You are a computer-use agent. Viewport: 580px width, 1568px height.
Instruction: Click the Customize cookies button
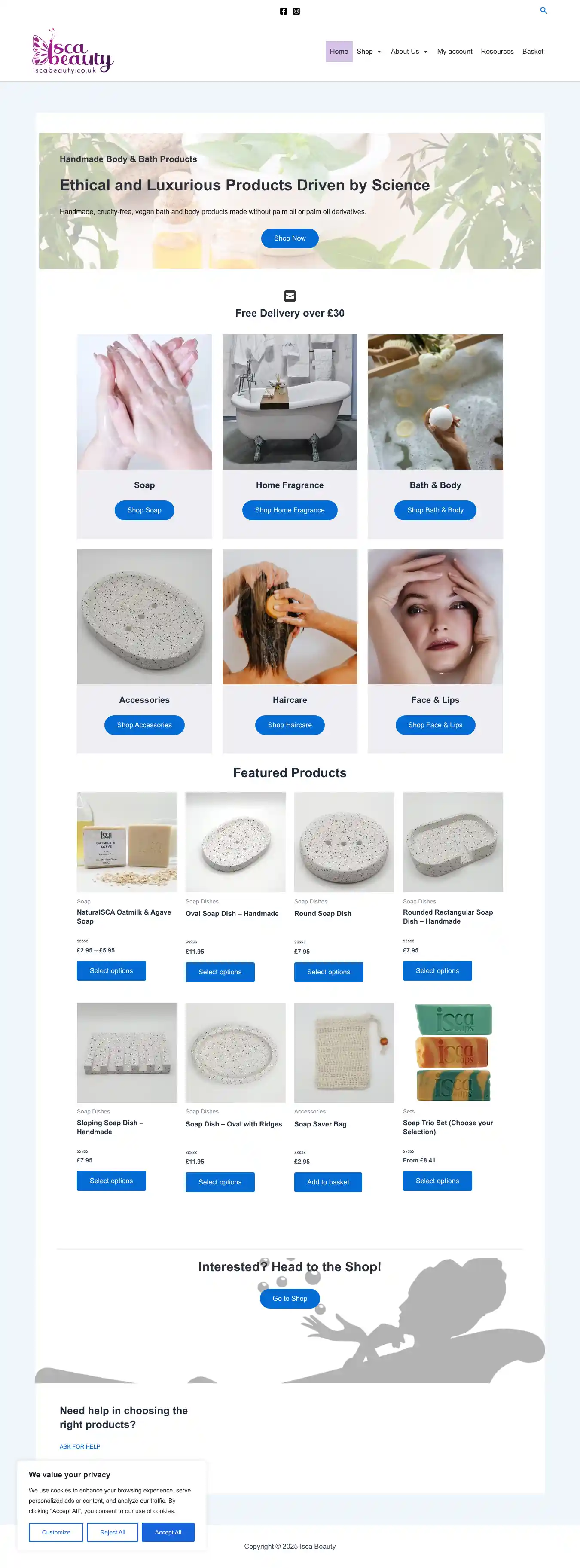tap(56, 1532)
